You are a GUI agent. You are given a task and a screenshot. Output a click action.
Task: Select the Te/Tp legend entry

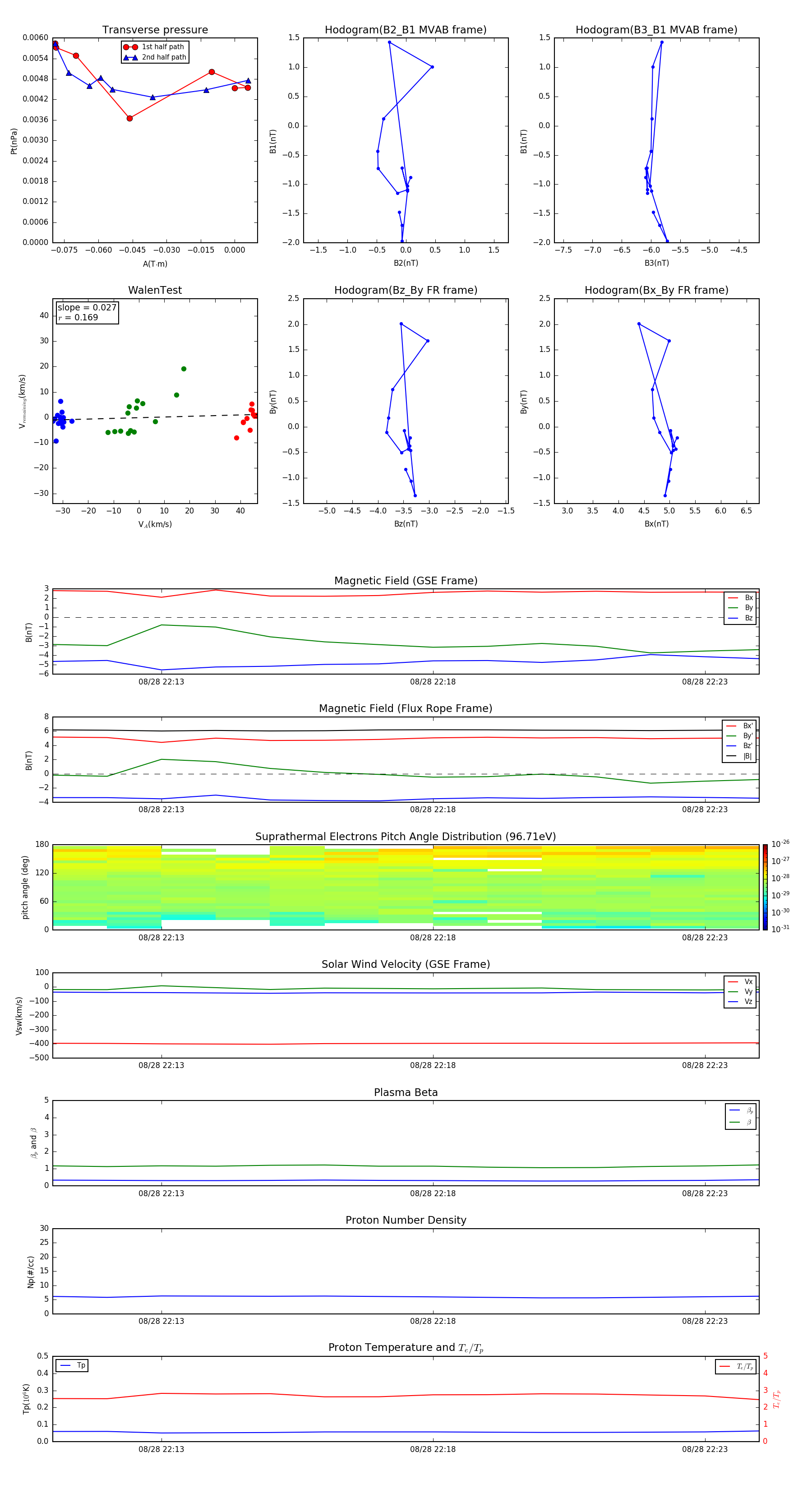(736, 1366)
